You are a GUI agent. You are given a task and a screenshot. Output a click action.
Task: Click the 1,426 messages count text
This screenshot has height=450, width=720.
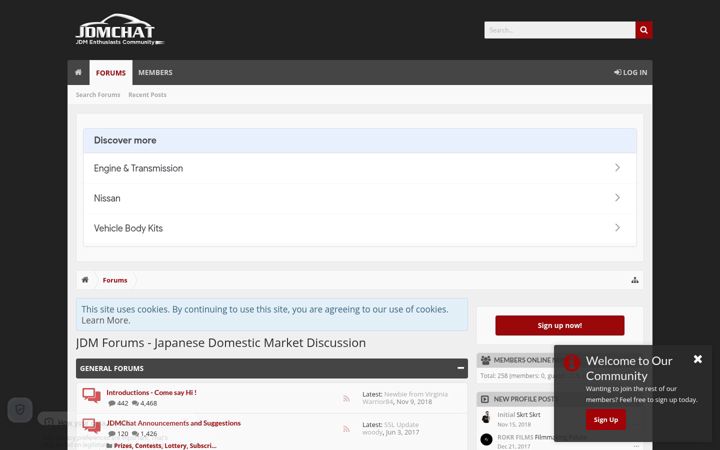[149, 433]
